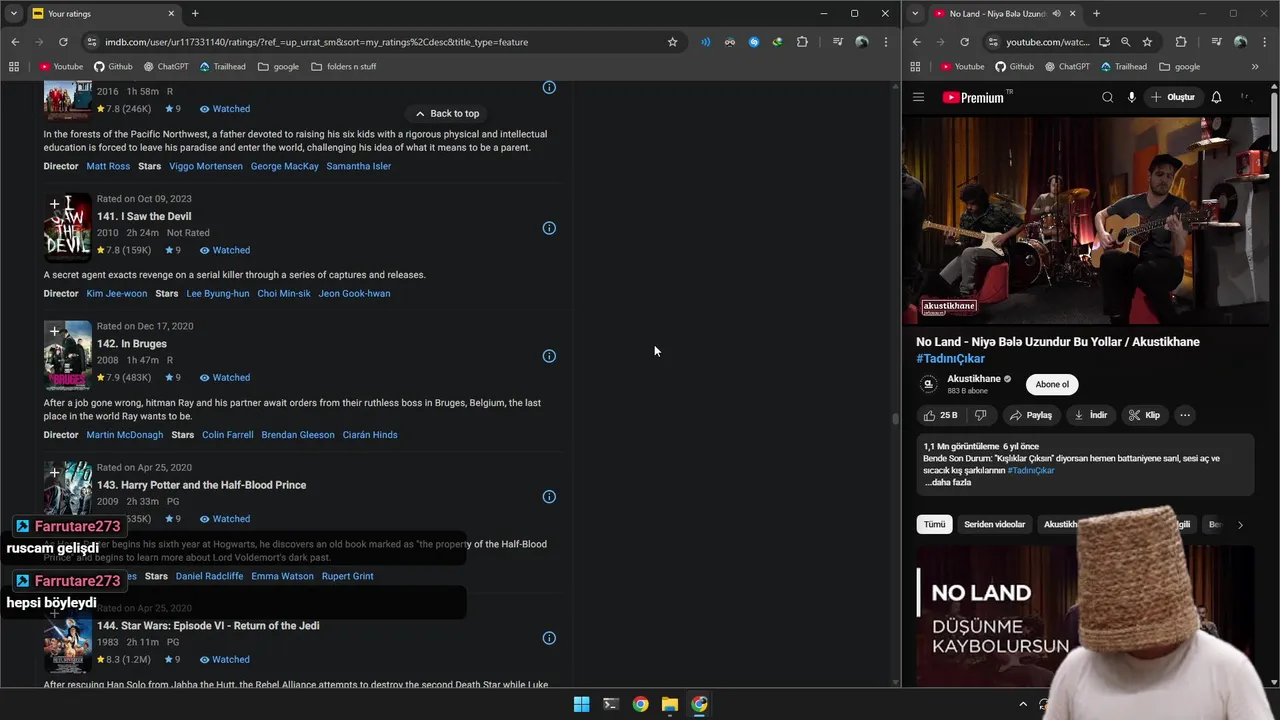
Task: Dislike the YouTube video
Action: [x=981, y=415]
